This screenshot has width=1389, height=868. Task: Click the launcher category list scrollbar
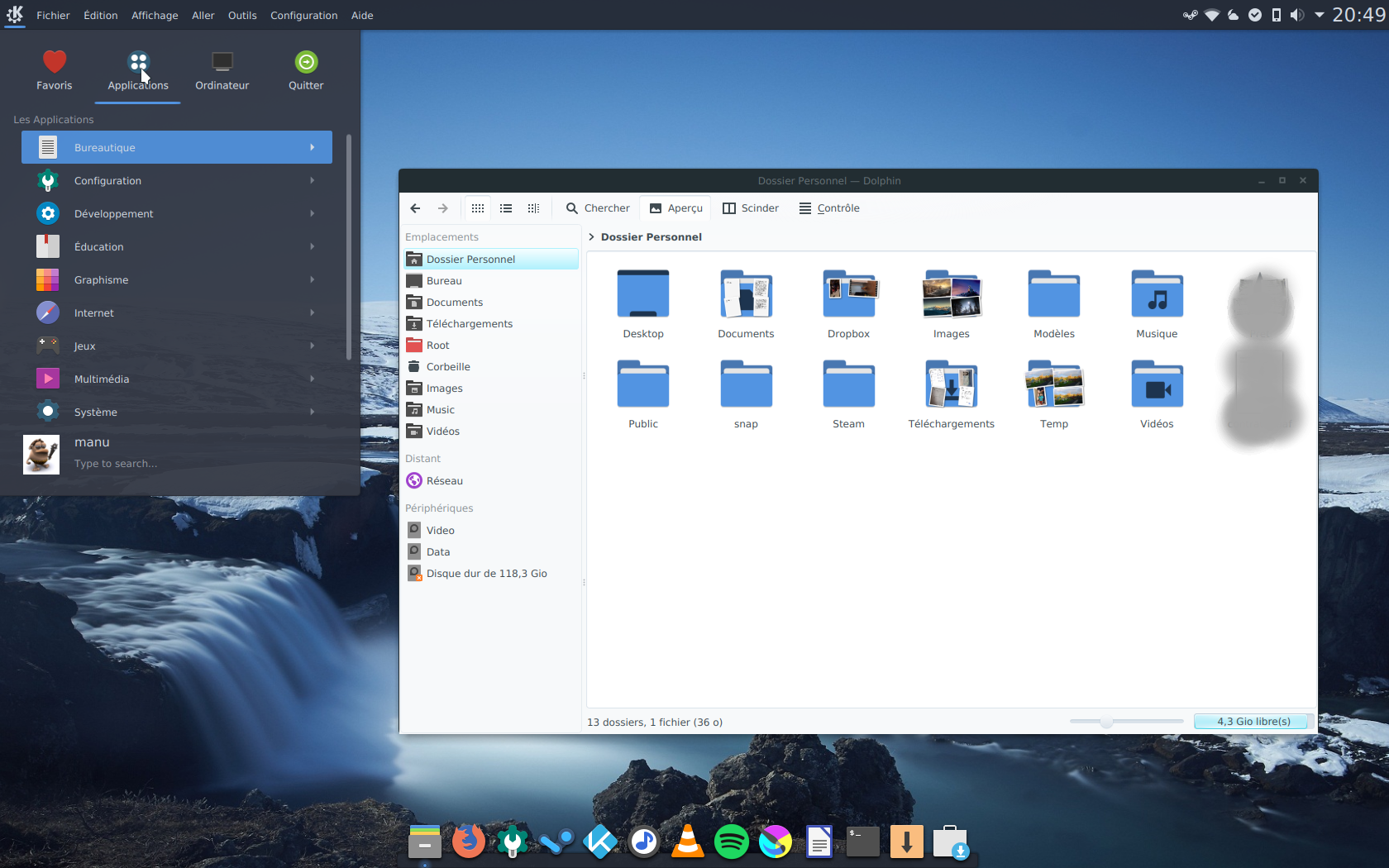point(349,247)
